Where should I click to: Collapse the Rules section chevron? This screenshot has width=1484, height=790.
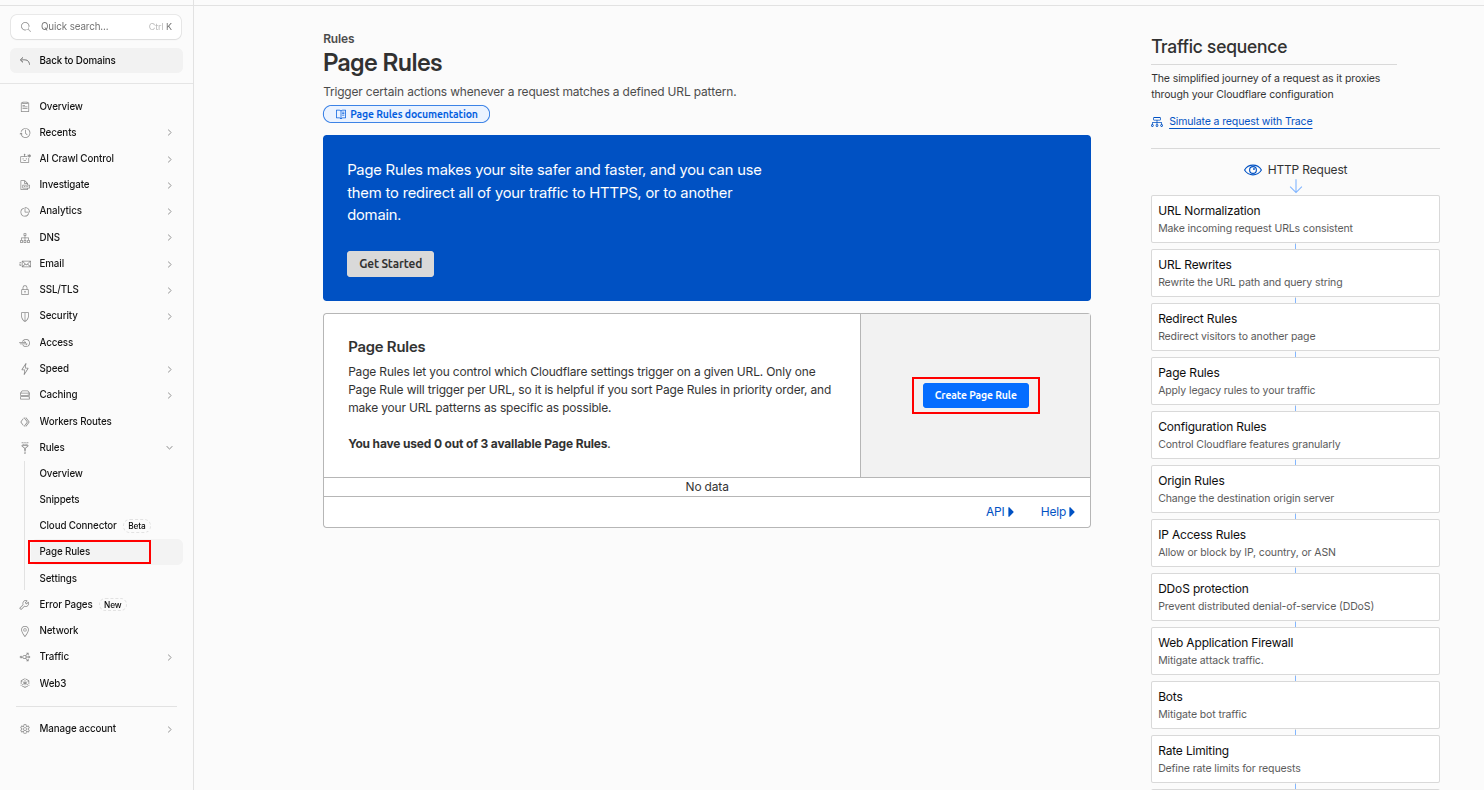[169, 447]
